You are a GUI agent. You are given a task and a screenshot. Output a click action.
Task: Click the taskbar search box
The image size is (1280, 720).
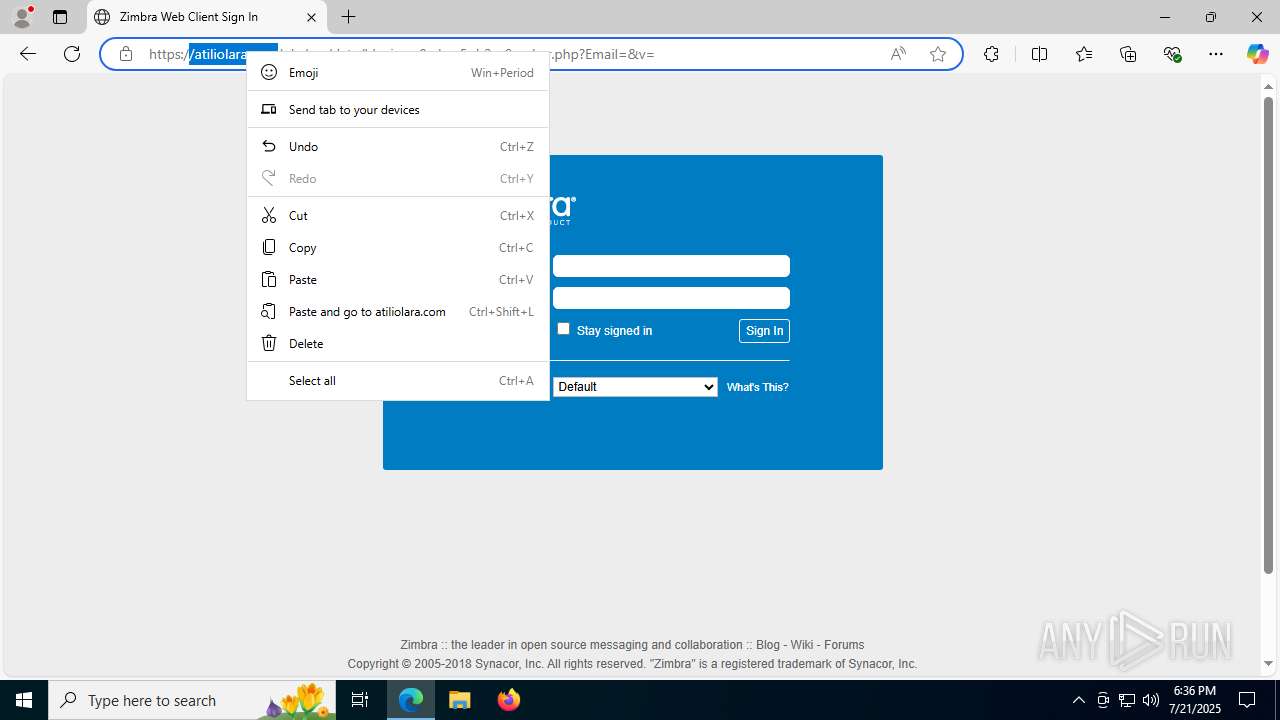tap(192, 700)
